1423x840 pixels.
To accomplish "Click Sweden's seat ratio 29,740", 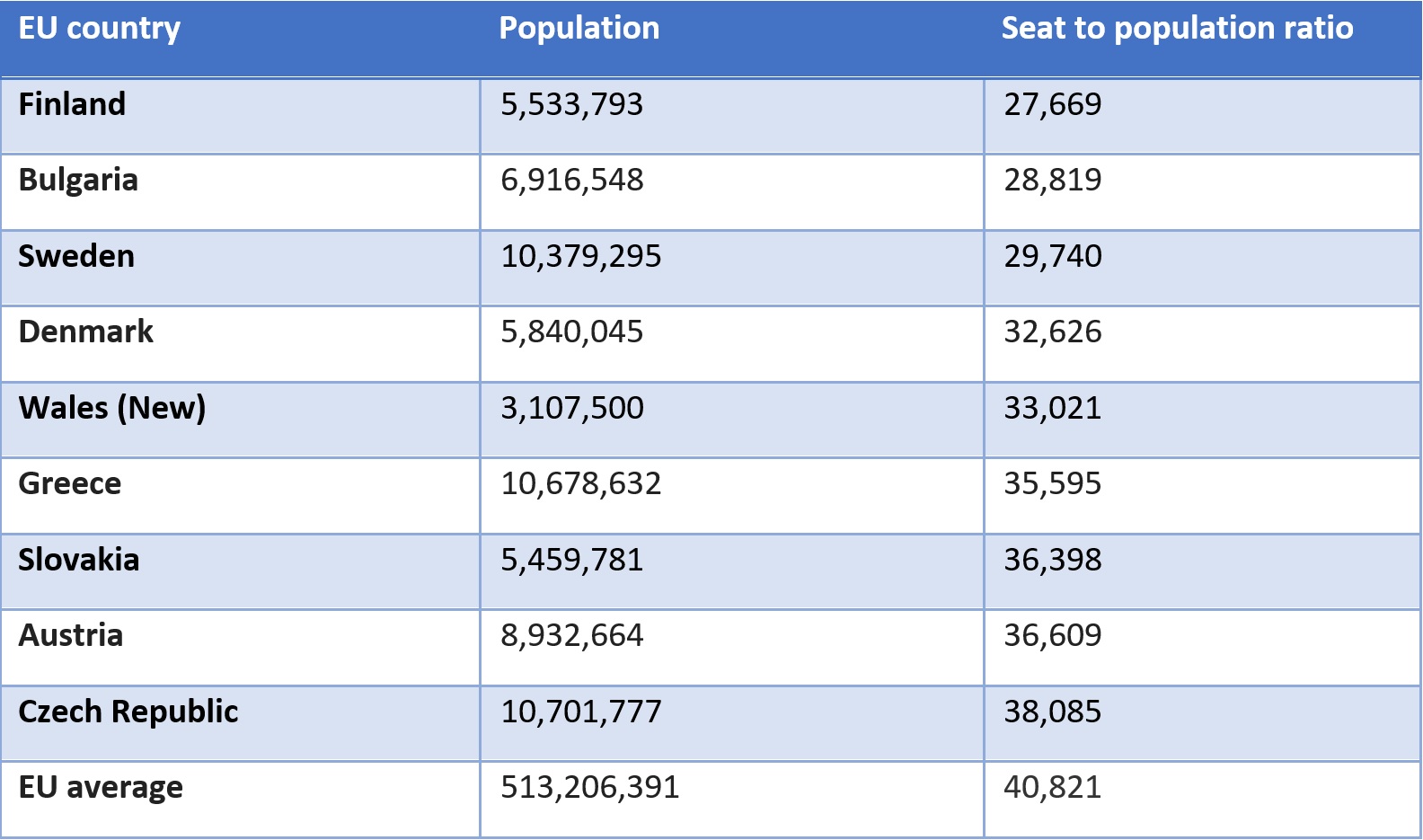I will (x=1053, y=256).
